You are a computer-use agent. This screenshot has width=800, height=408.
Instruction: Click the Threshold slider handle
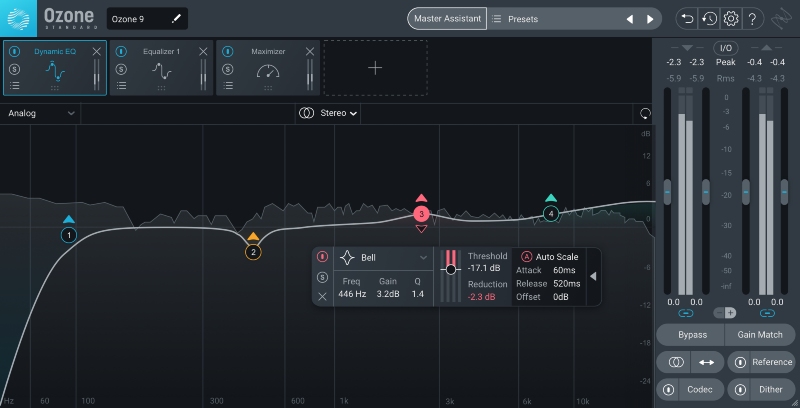451,269
